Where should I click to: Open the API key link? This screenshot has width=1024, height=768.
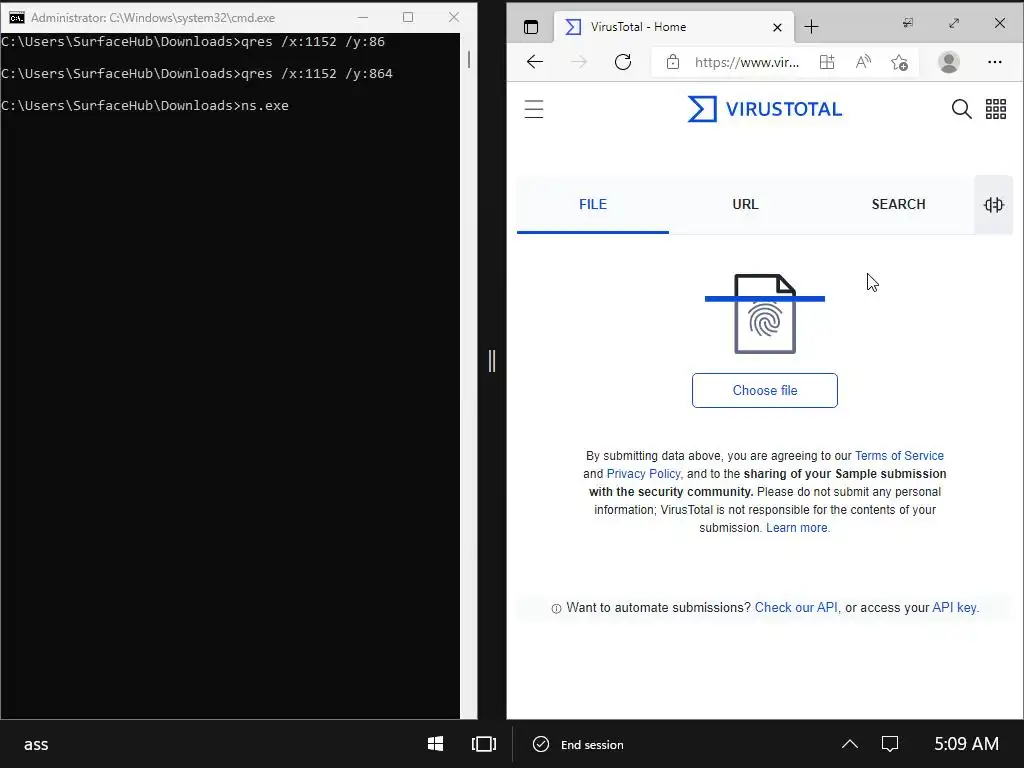point(954,607)
